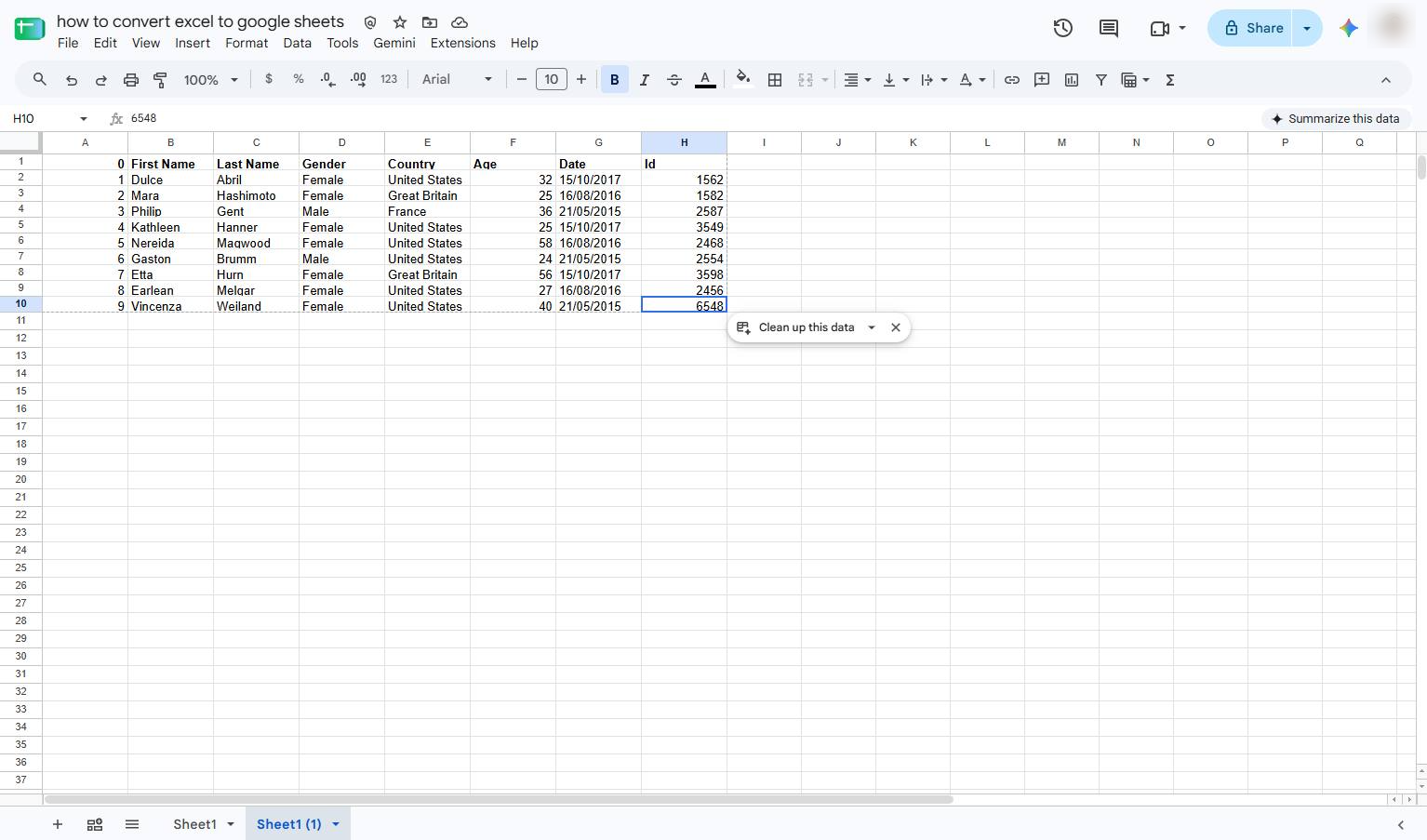The image size is (1427, 840).
Task: Create a filter
Action: [x=1101, y=80]
